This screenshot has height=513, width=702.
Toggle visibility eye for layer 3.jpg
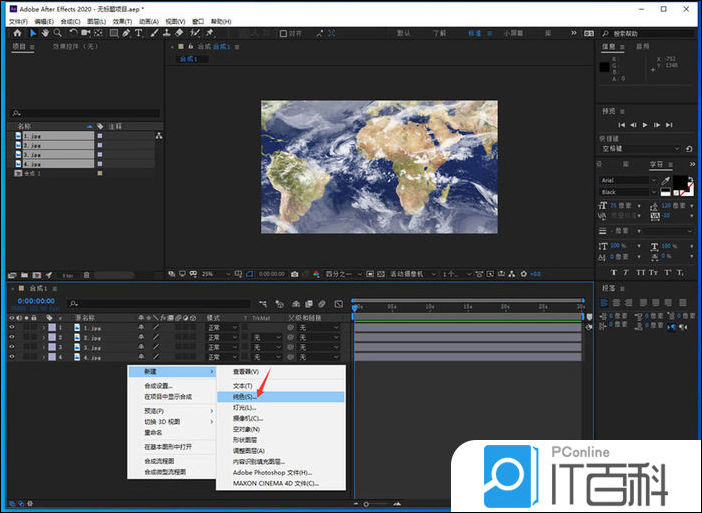click(12, 347)
